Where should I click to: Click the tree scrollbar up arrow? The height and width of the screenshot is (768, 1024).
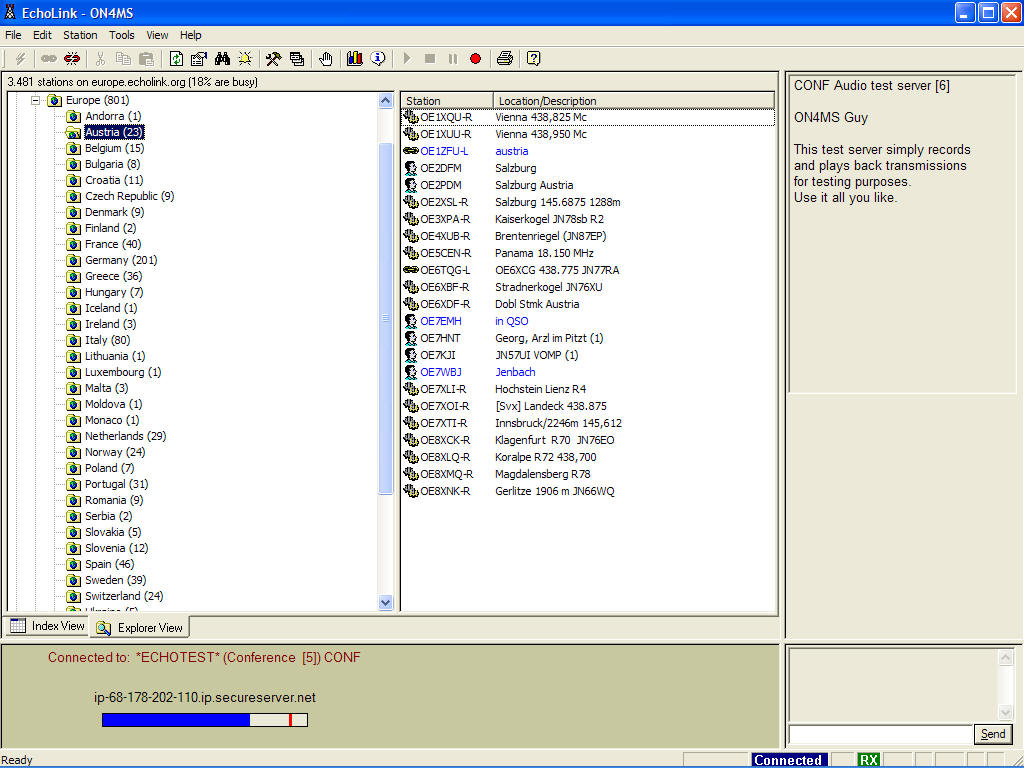[385, 101]
